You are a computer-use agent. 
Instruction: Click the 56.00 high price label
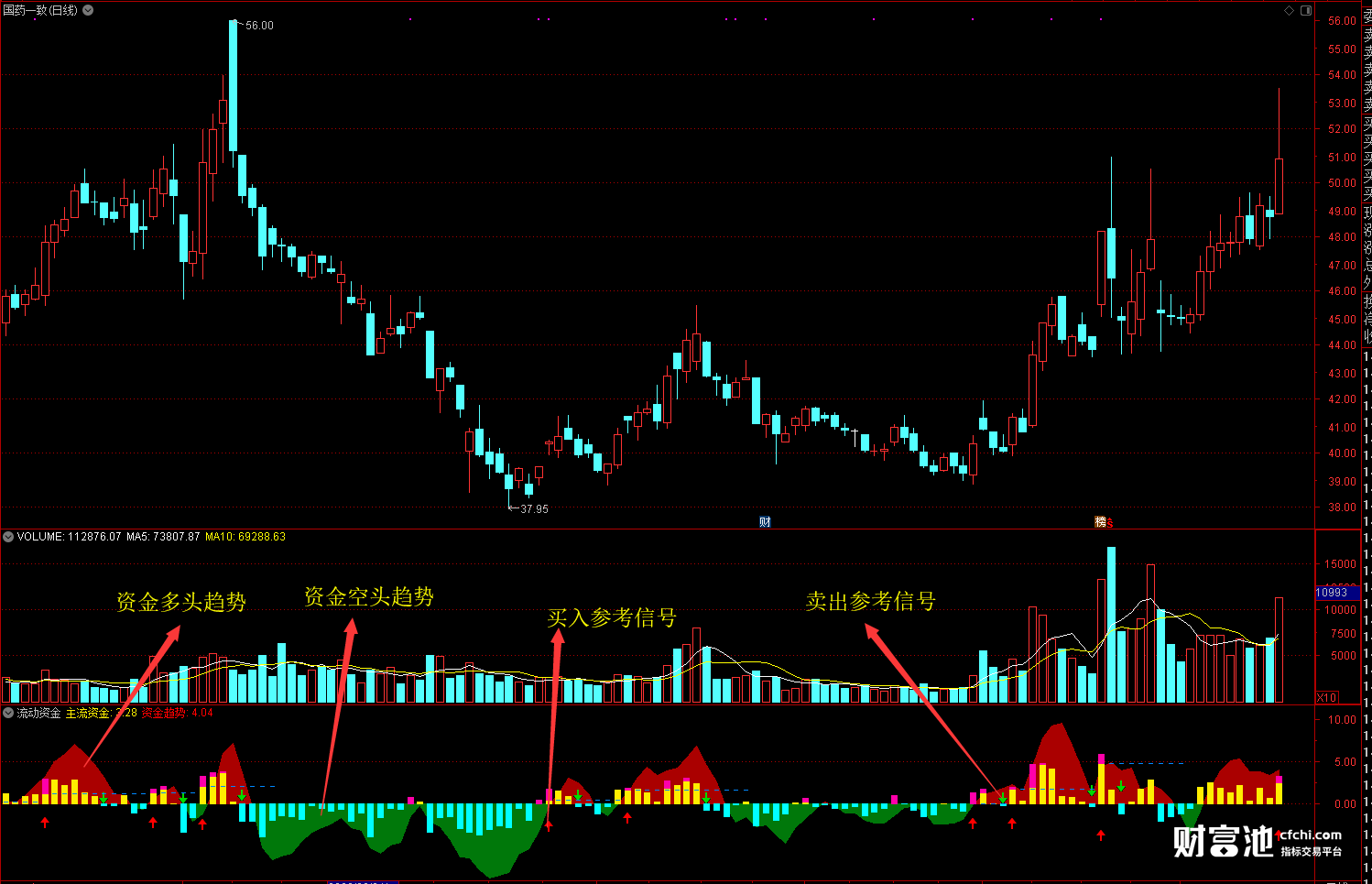point(259,26)
